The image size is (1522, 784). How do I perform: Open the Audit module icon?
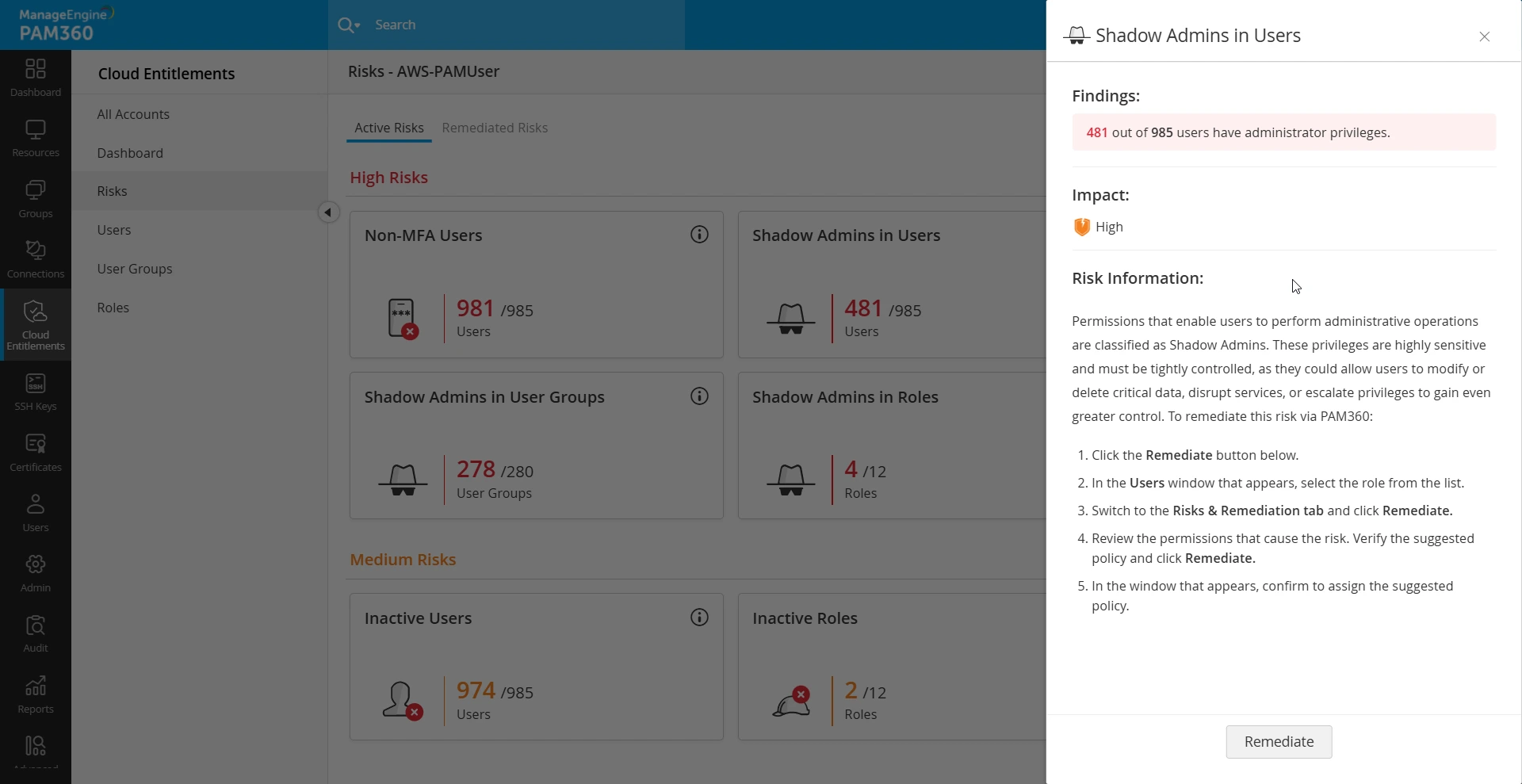36,633
